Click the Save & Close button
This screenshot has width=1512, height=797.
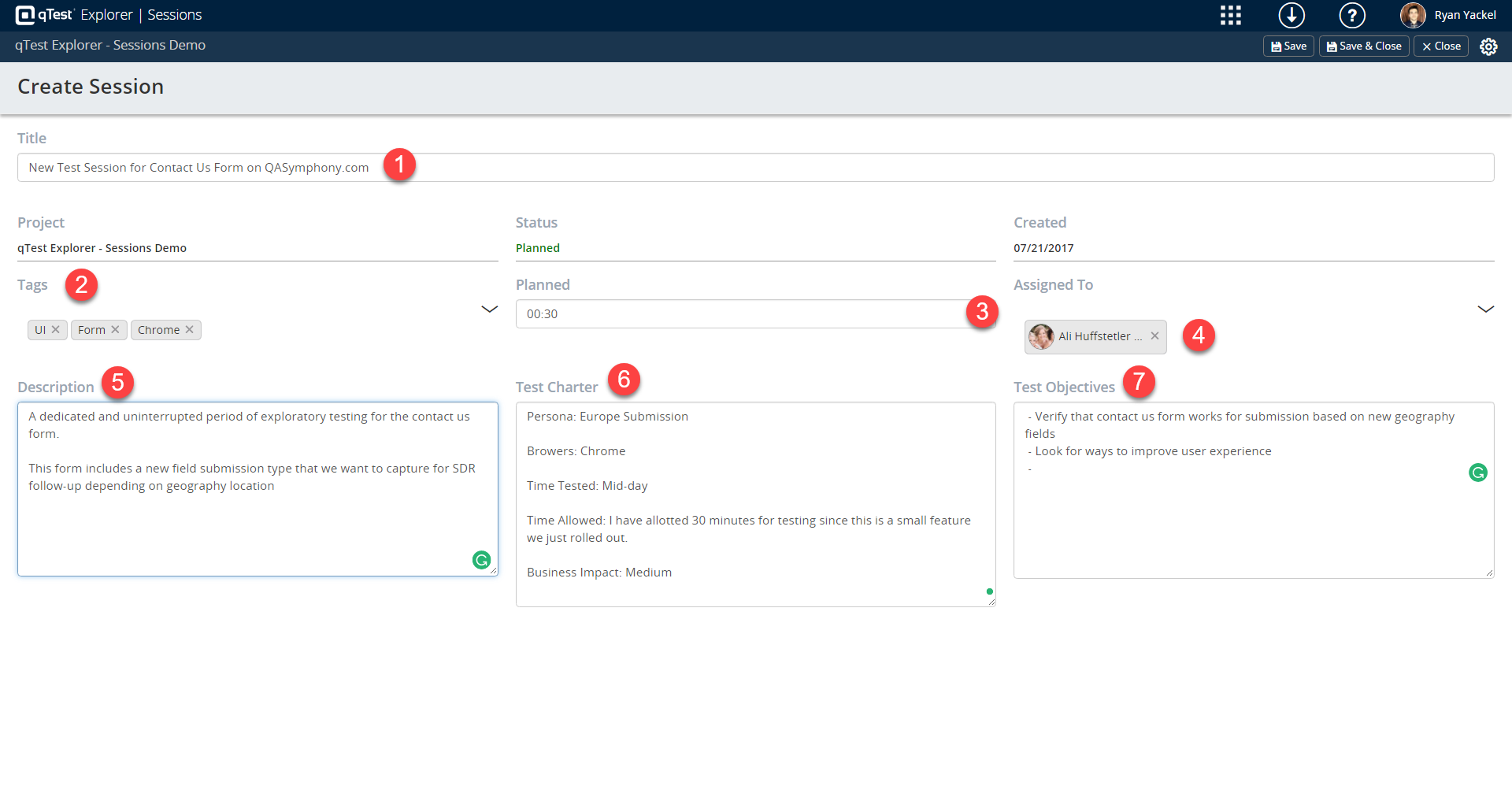click(1364, 46)
